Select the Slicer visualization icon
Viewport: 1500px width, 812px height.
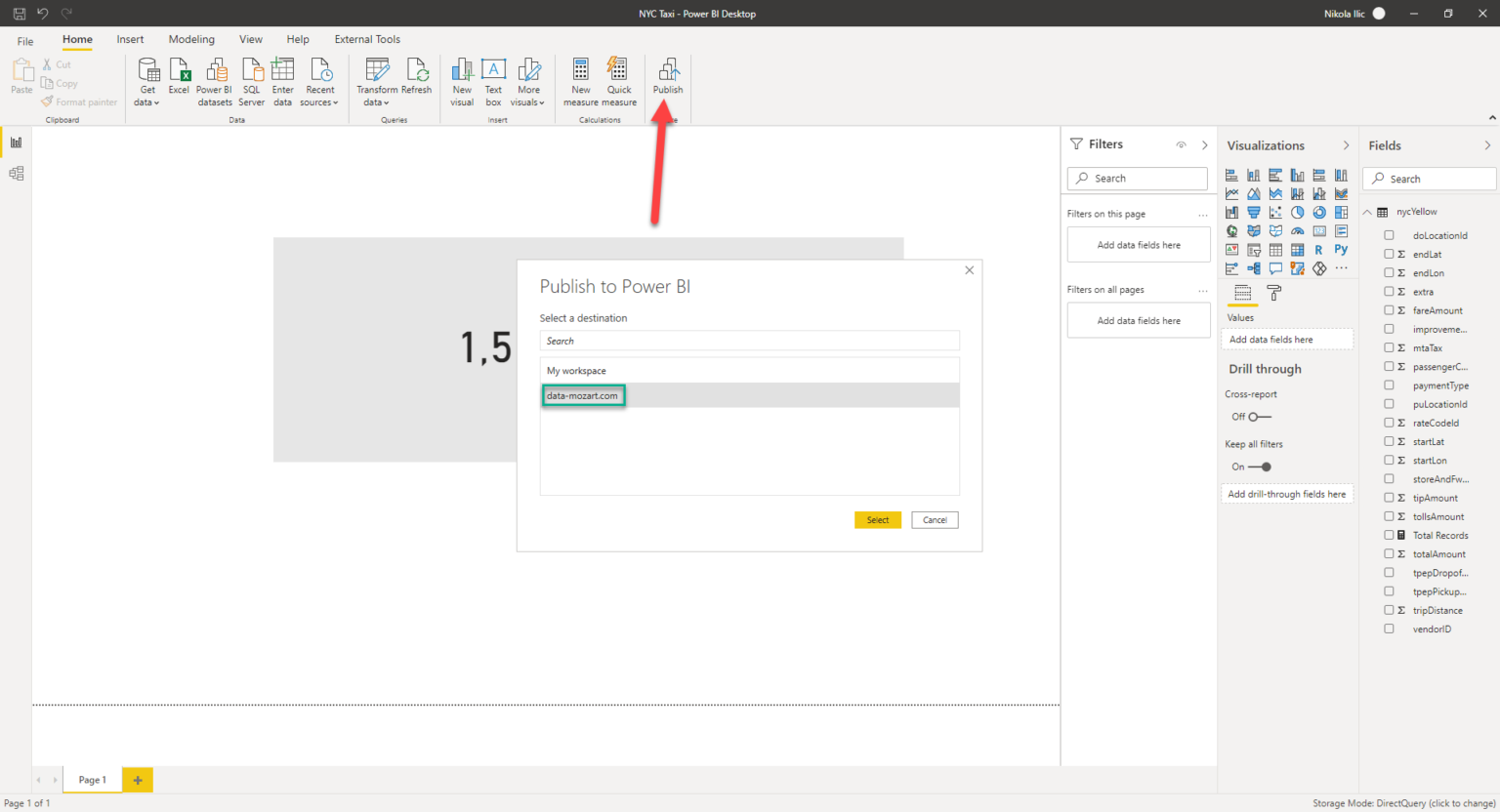click(1254, 249)
